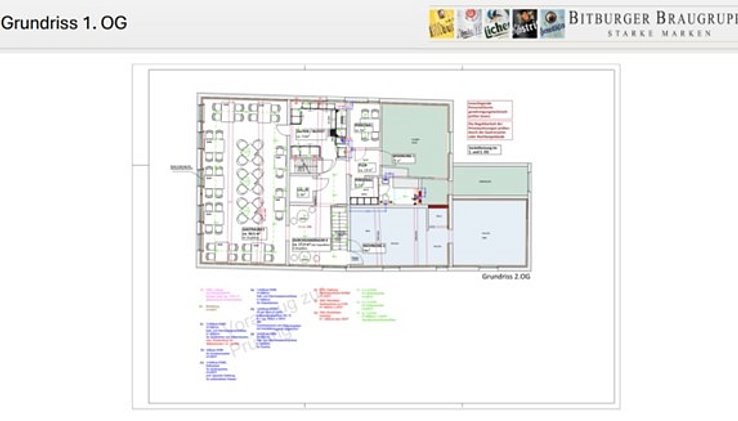
Task: Click the large light-blue room at far right
Action: pos(489,232)
